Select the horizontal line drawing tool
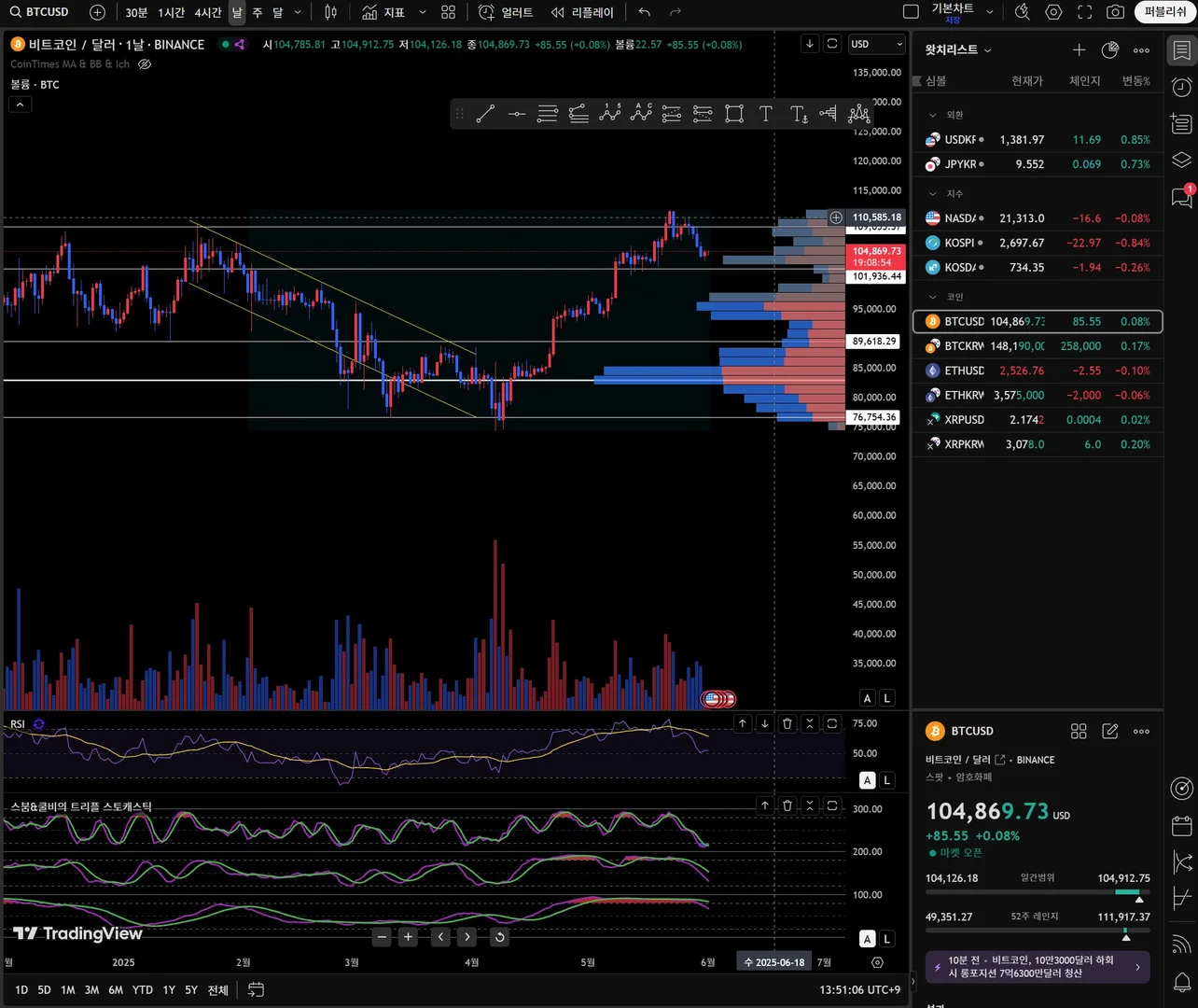1198x1008 pixels. click(x=517, y=114)
